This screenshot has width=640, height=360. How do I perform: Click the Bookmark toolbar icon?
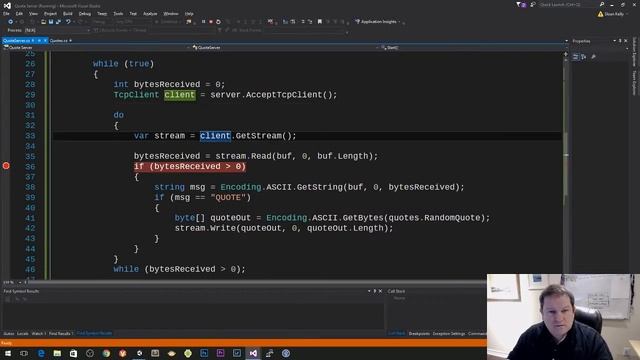click(320, 22)
